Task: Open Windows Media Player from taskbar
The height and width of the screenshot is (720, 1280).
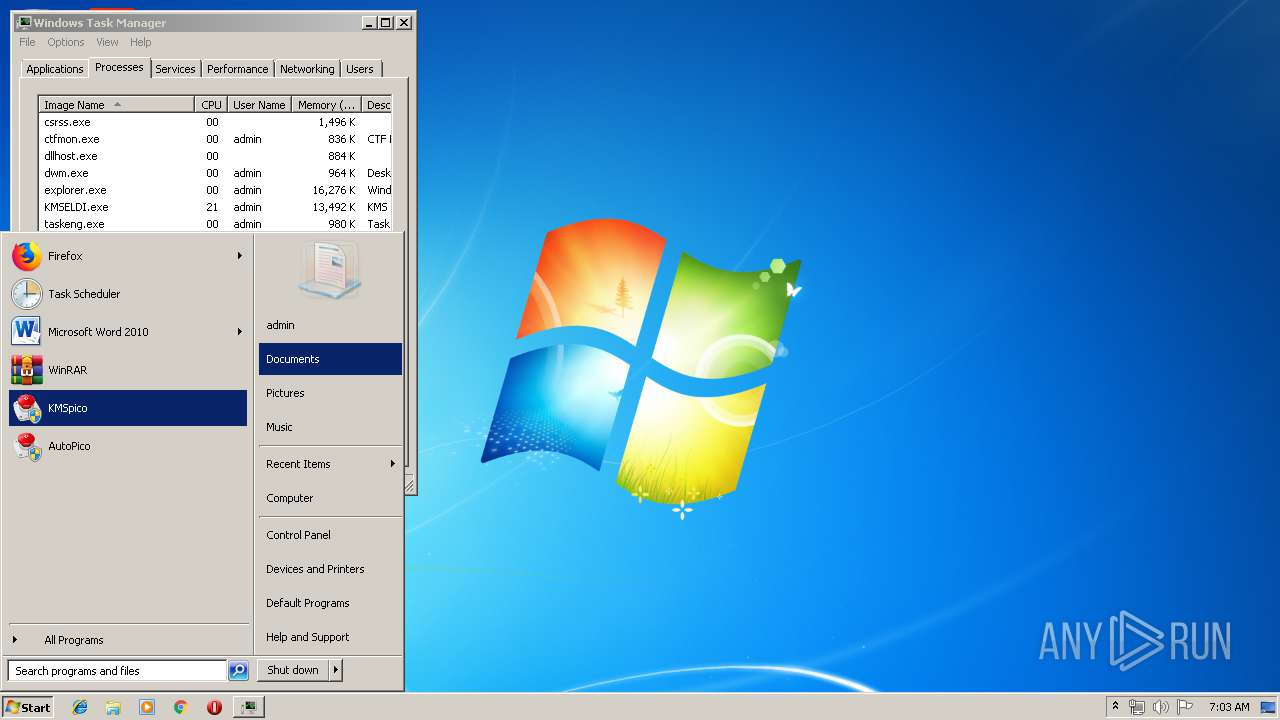Action: pos(147,707)
